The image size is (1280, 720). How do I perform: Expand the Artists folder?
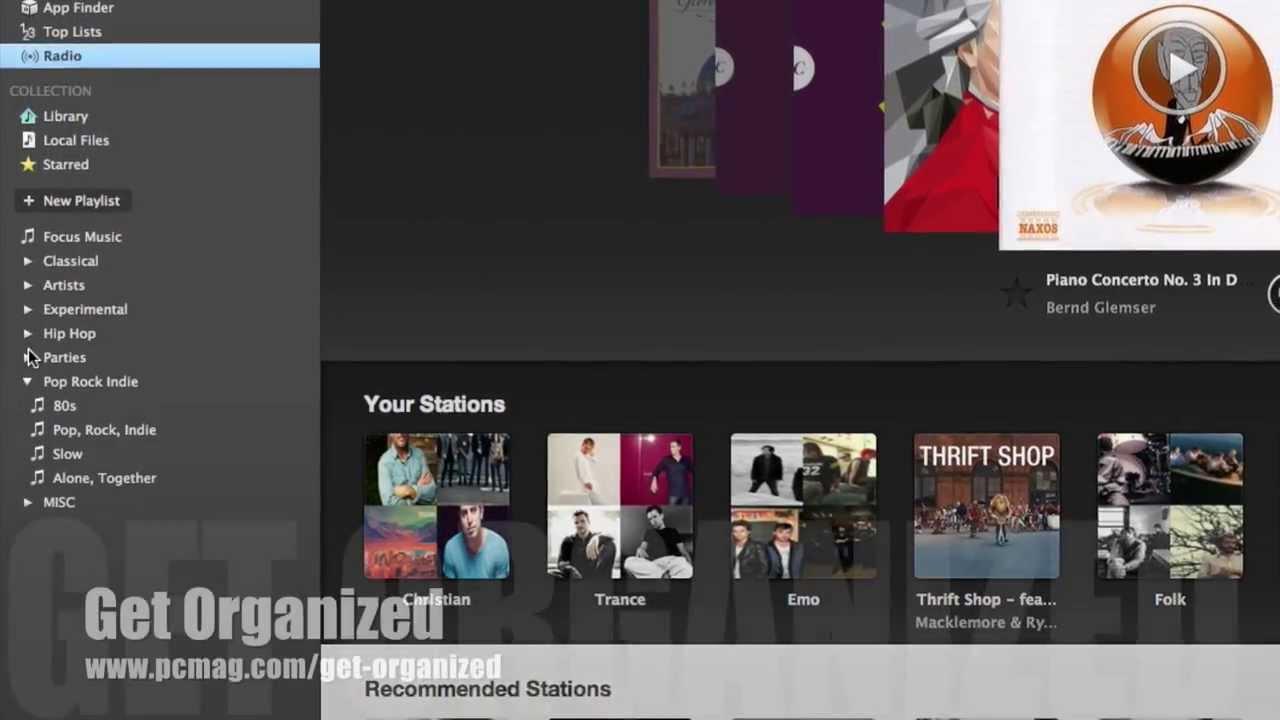(28, 285)
